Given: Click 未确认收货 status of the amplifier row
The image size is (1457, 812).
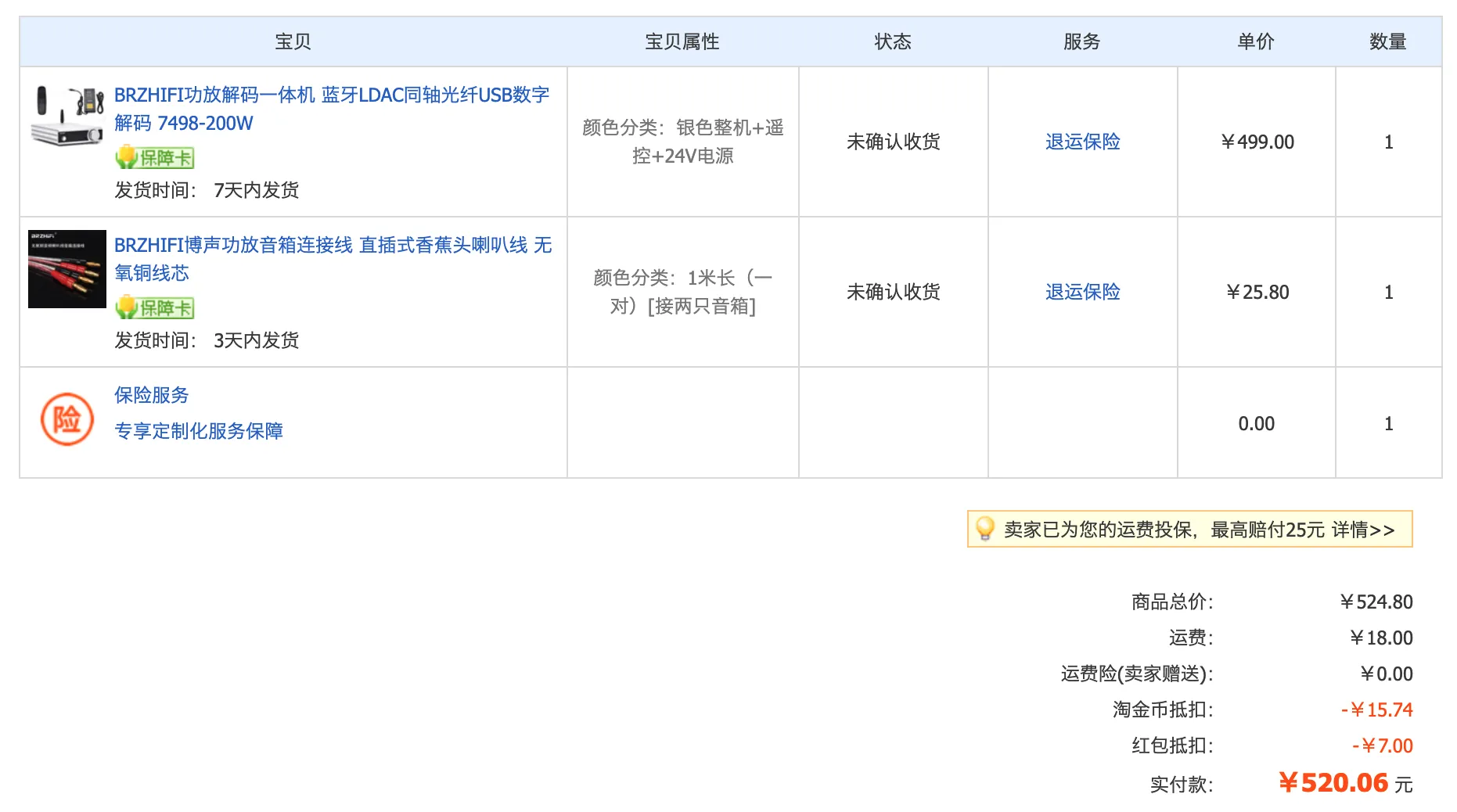Looking at the screenshot, I should click(894, 142).
